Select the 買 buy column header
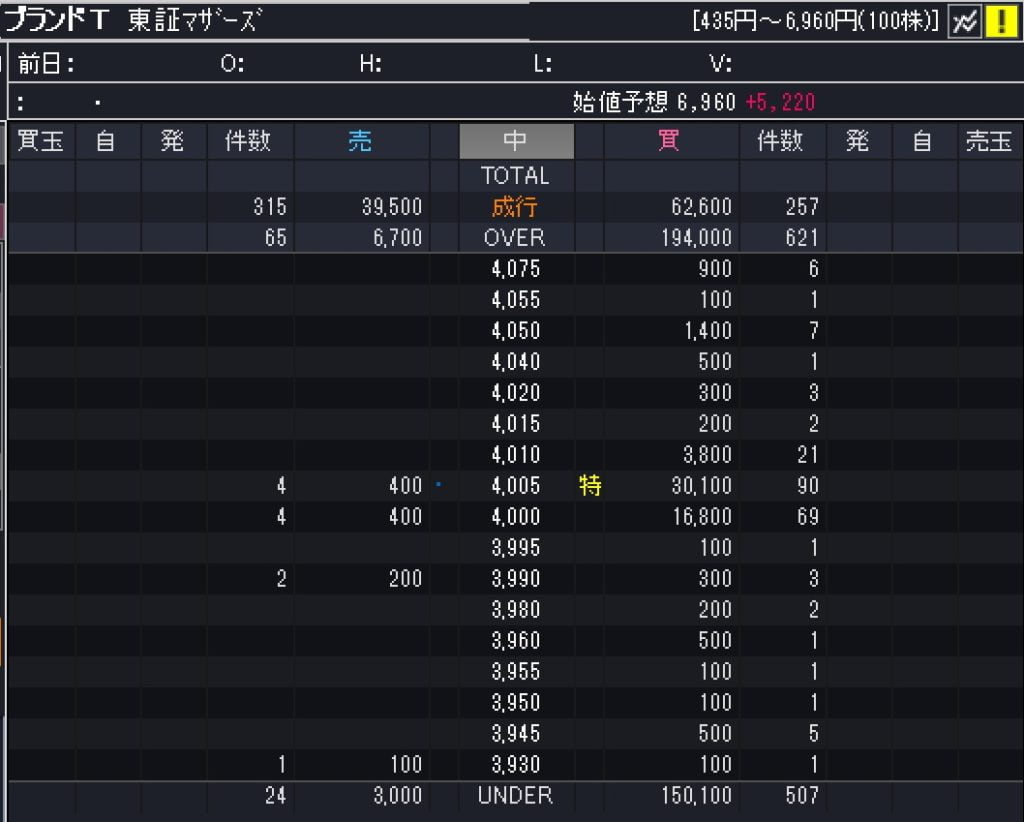This screenshot has width=1024, height=822. click(x=668, y=142)
